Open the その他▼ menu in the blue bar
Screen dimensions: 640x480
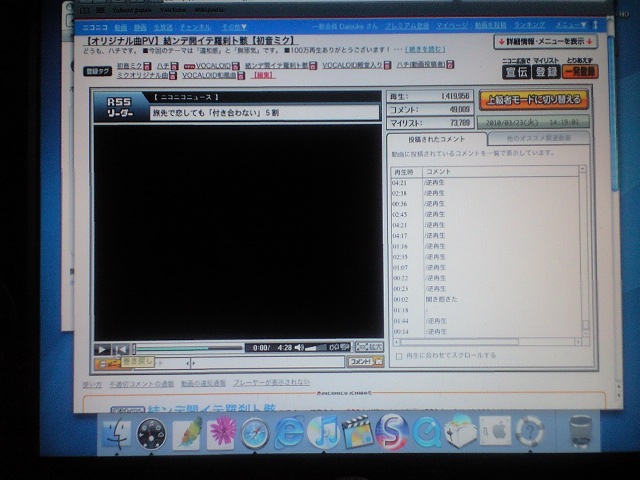click(x=234, y=27)
